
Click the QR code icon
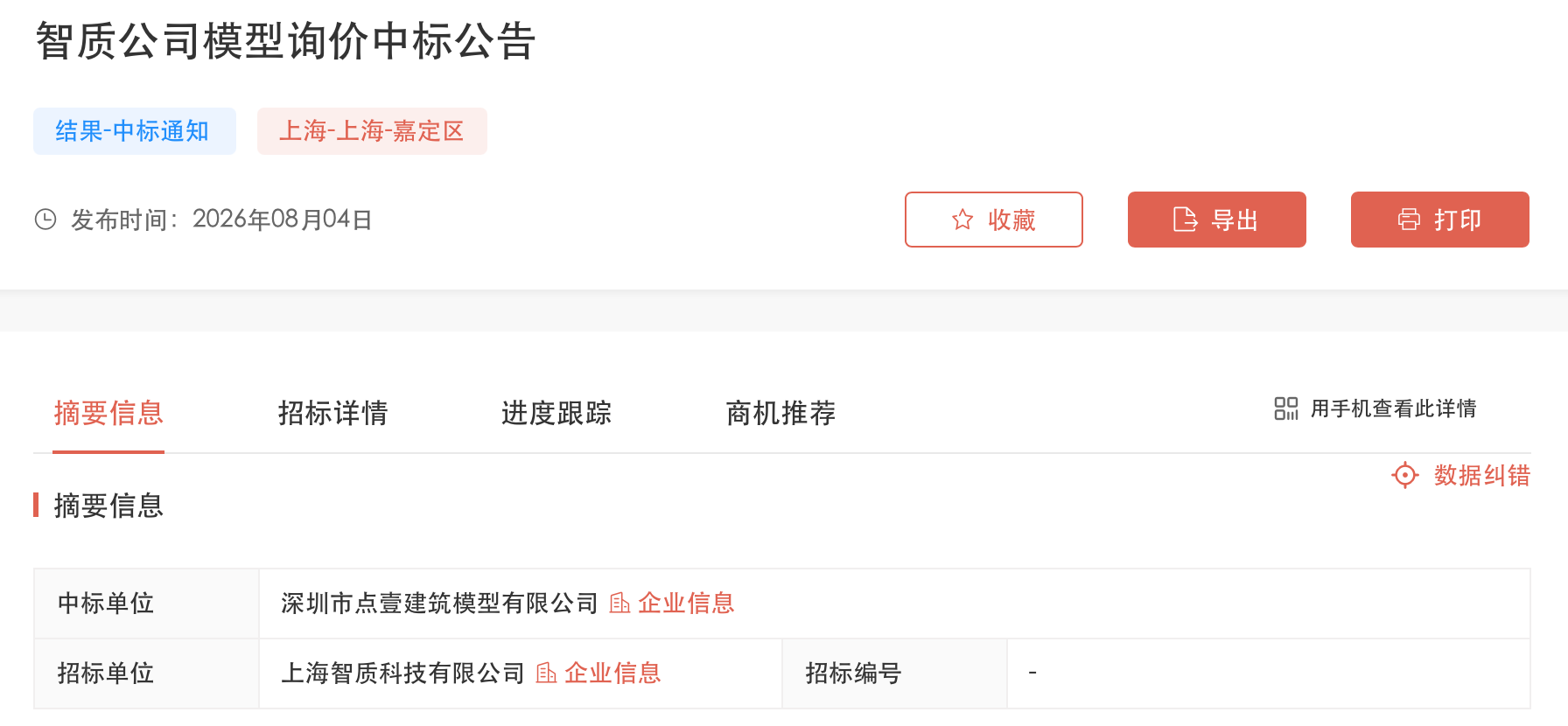tap(1286, 408)
